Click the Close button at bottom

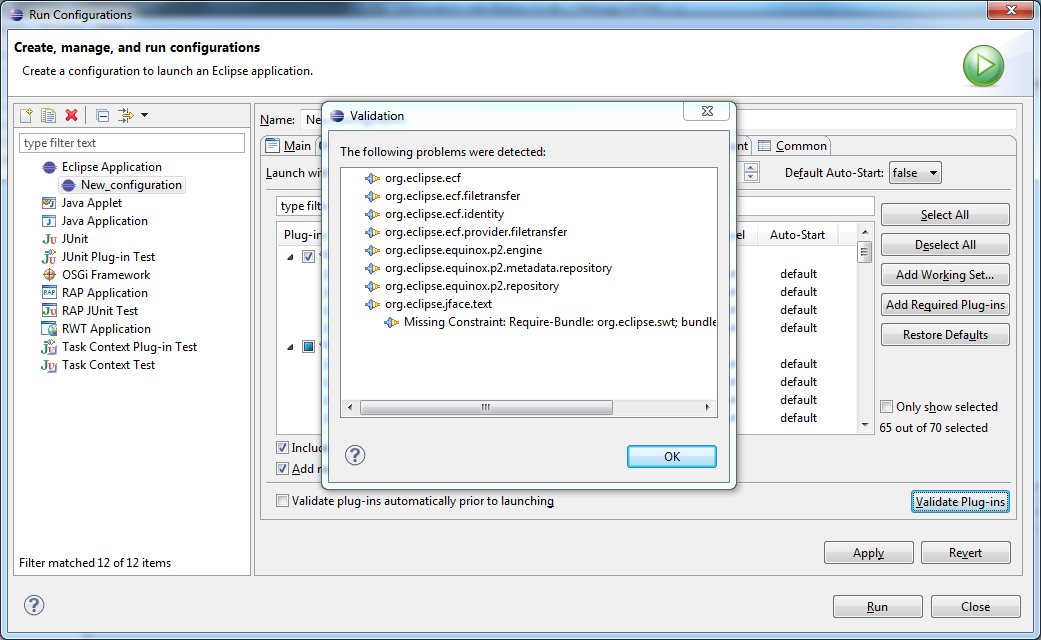click(975, 607)
